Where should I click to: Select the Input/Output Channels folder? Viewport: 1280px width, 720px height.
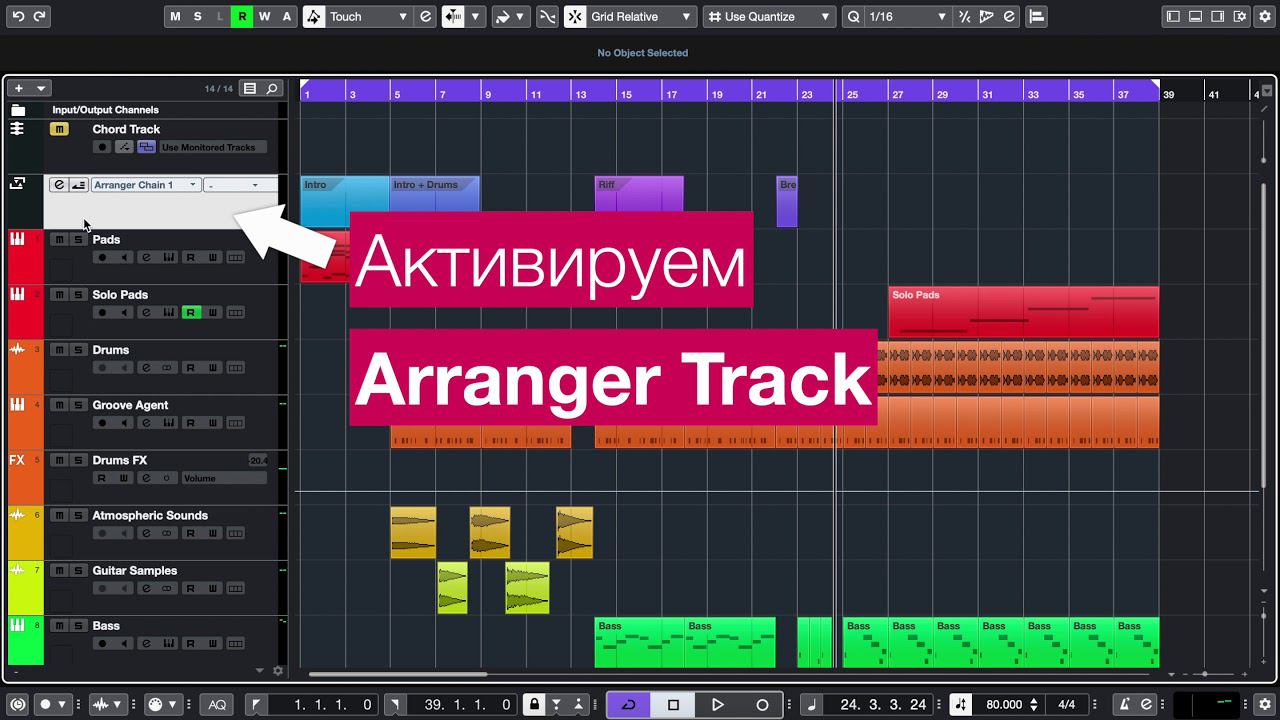coord(105,110)
